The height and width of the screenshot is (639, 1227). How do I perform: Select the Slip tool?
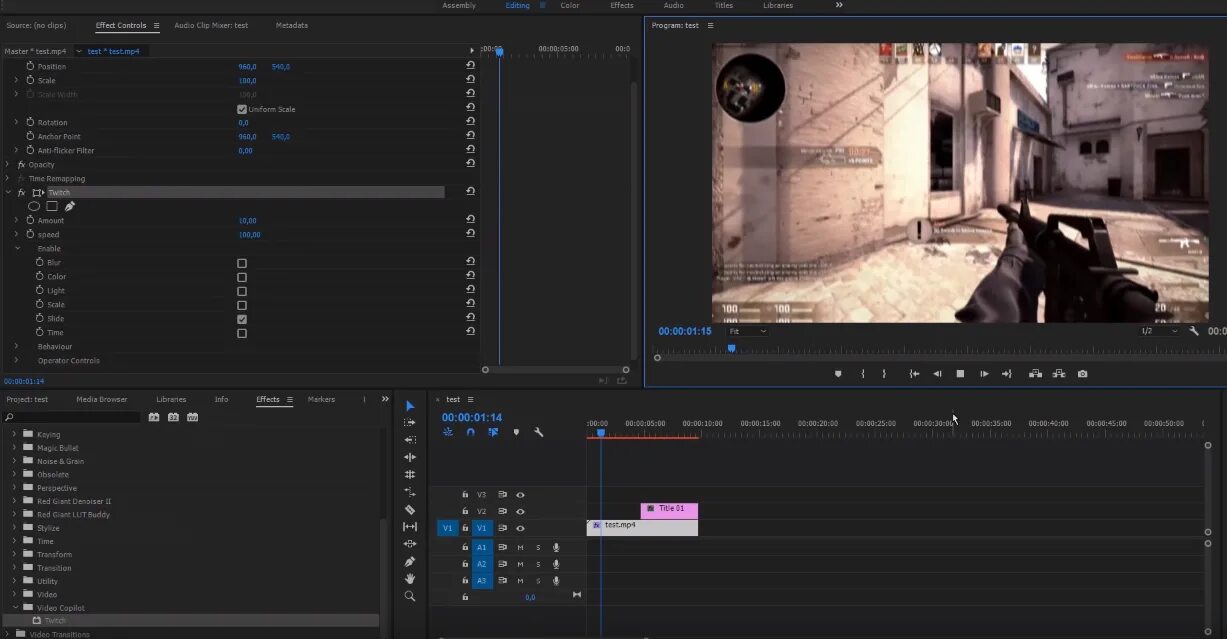tap(410, 526)
